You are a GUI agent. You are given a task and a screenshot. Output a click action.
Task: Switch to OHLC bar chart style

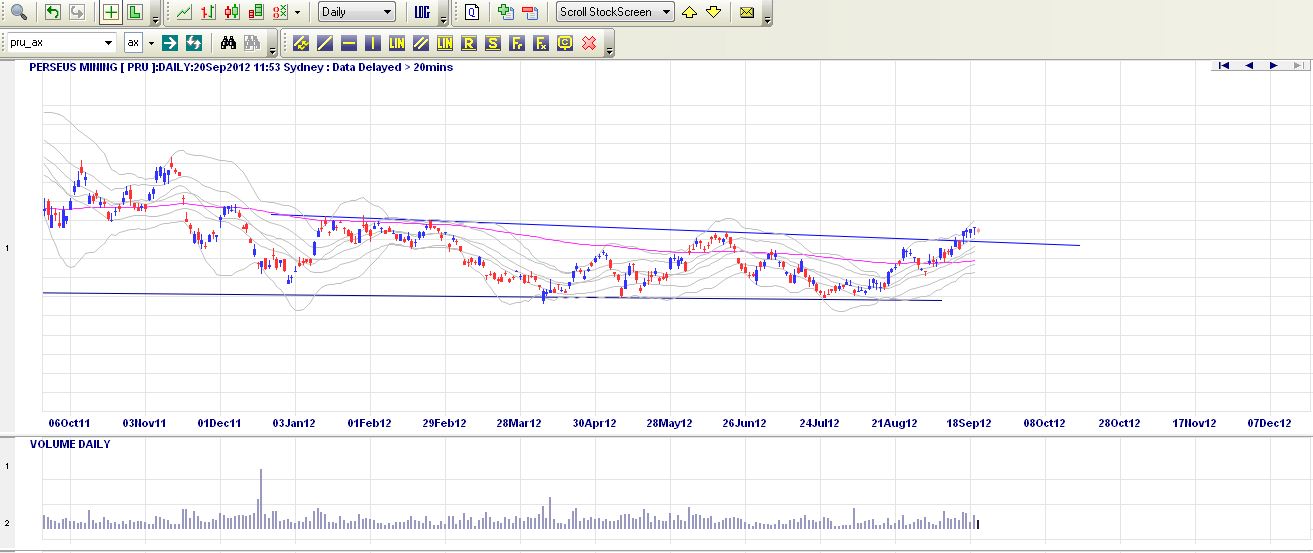point(208,12)
